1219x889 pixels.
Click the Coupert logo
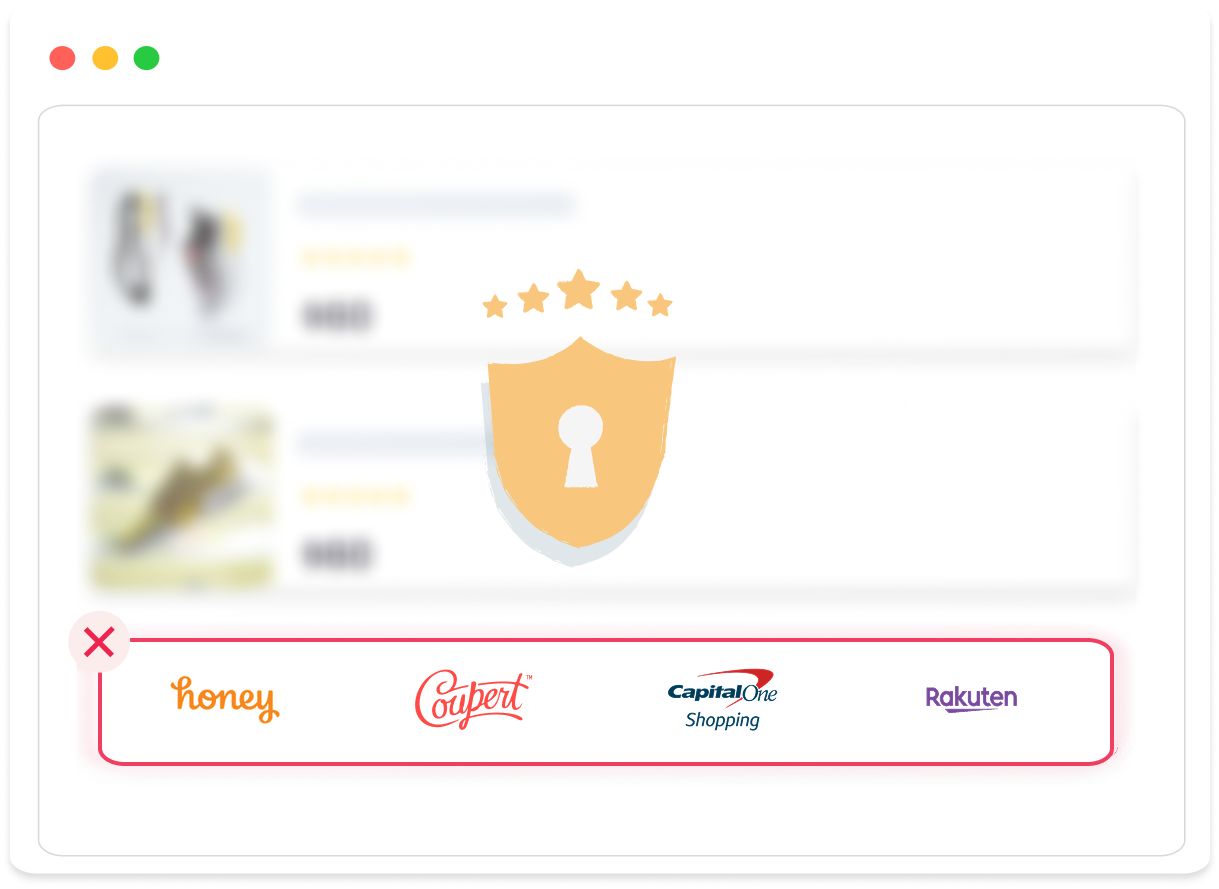(473, 699)
